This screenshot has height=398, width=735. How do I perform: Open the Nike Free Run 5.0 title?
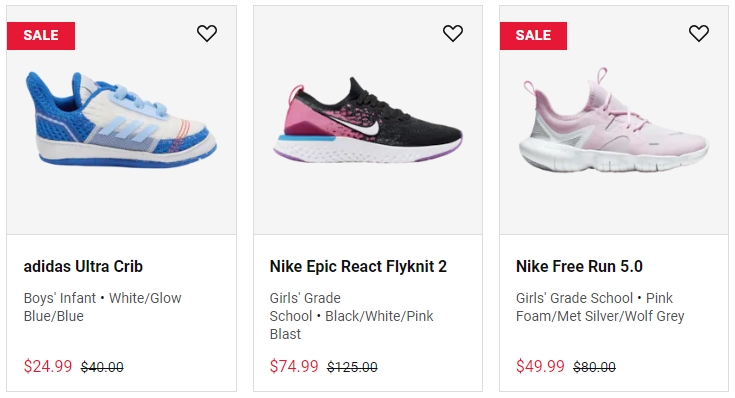click(579, 266)
